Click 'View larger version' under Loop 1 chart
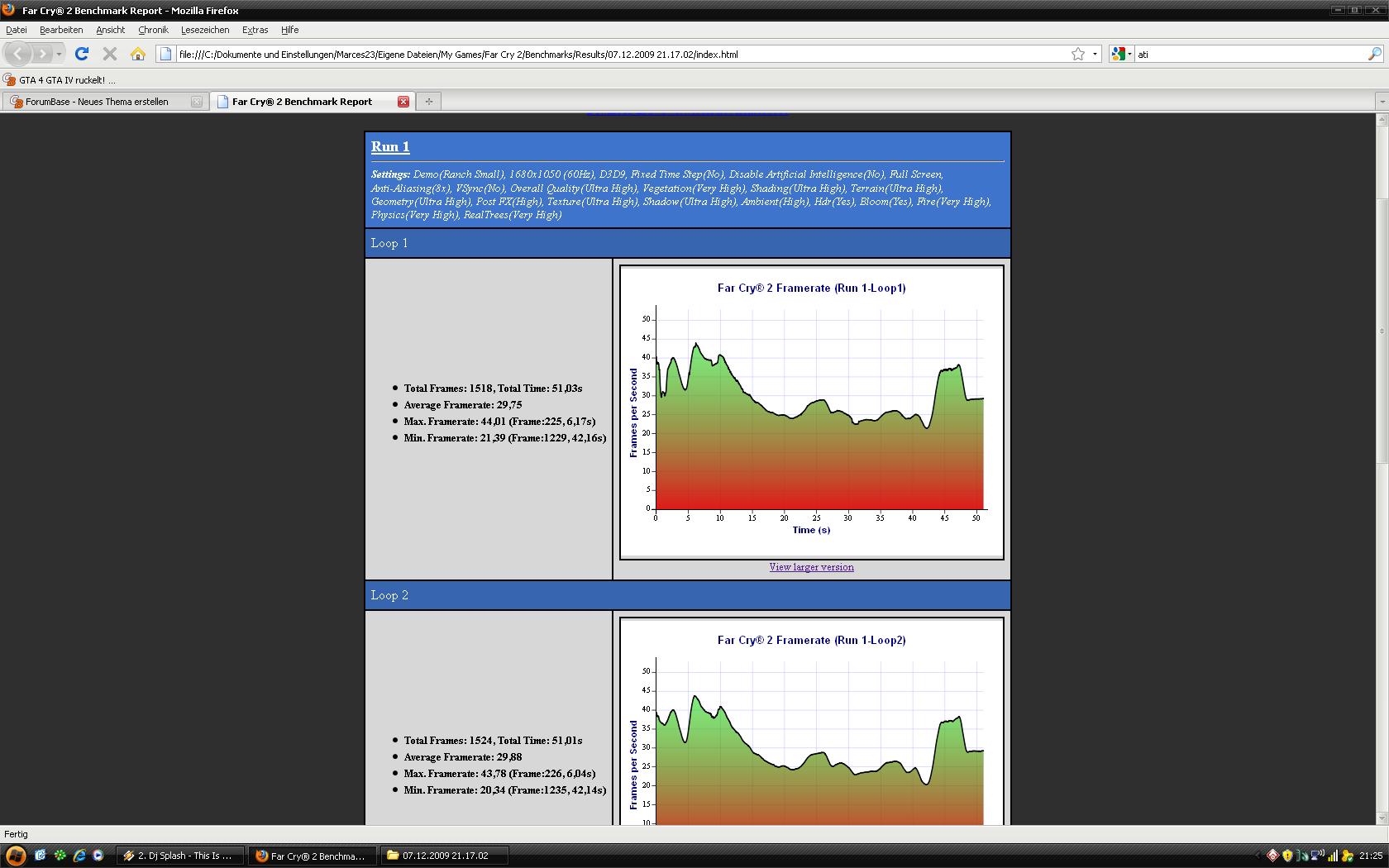 click(x=811, y=567)
